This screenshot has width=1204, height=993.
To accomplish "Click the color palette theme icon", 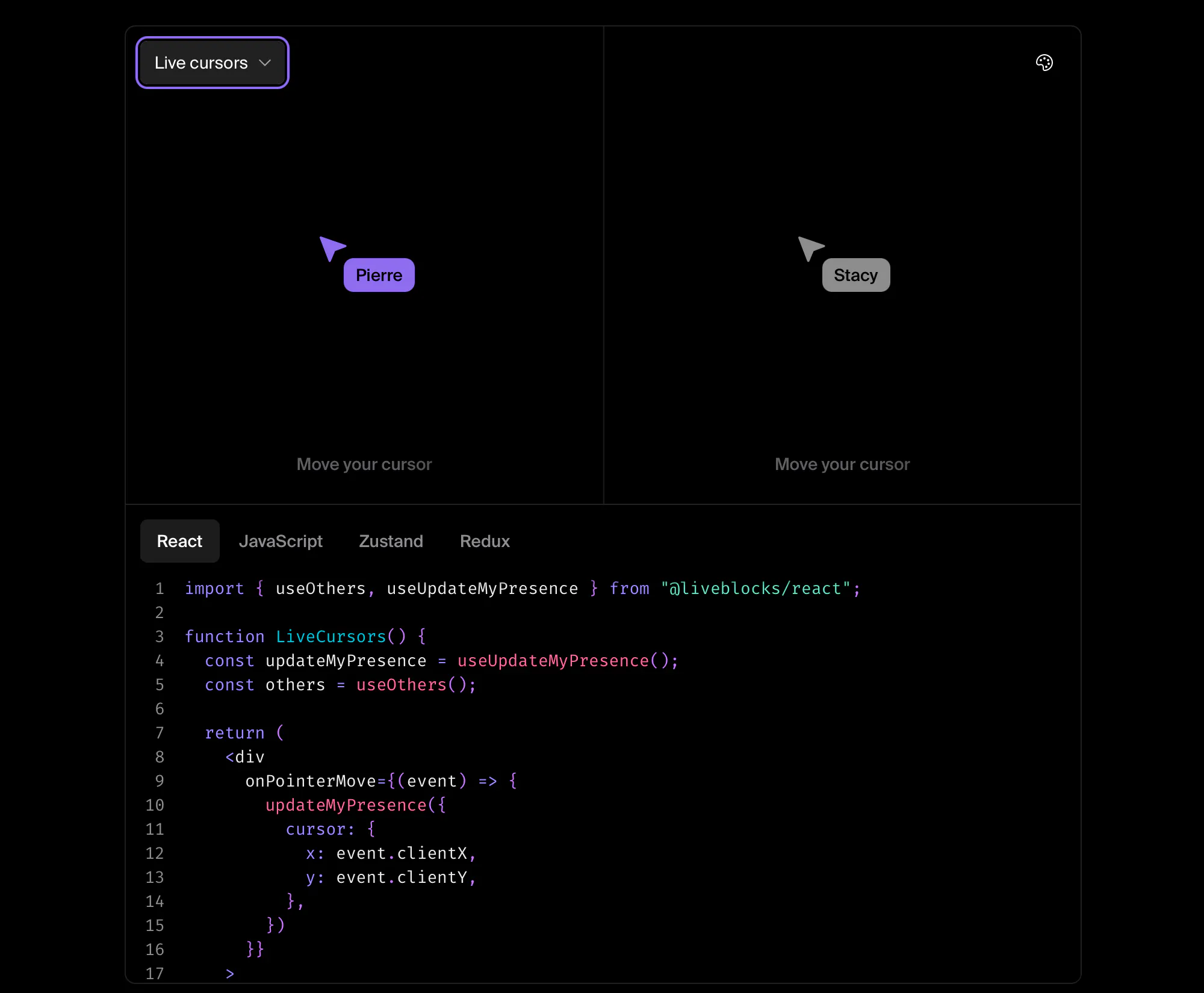I will click(1044, 63).
